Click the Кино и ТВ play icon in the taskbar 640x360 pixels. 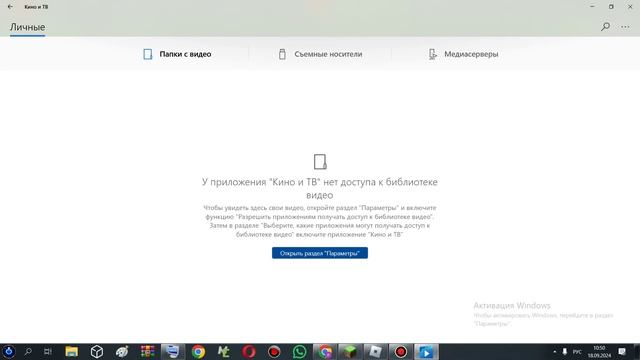pos(426,351)
